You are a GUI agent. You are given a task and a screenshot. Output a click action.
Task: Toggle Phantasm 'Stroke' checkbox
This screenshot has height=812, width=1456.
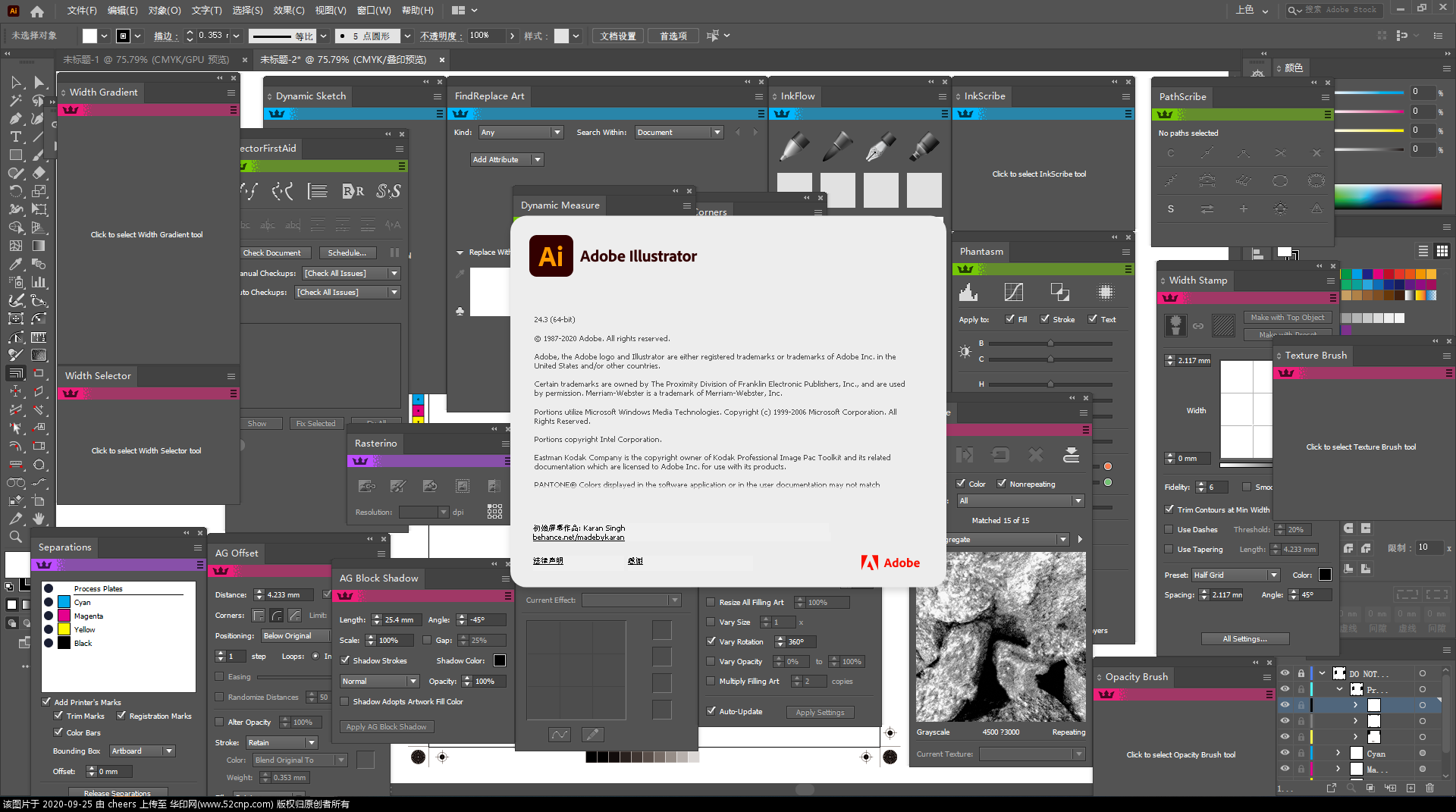[x=1045, y=319]
